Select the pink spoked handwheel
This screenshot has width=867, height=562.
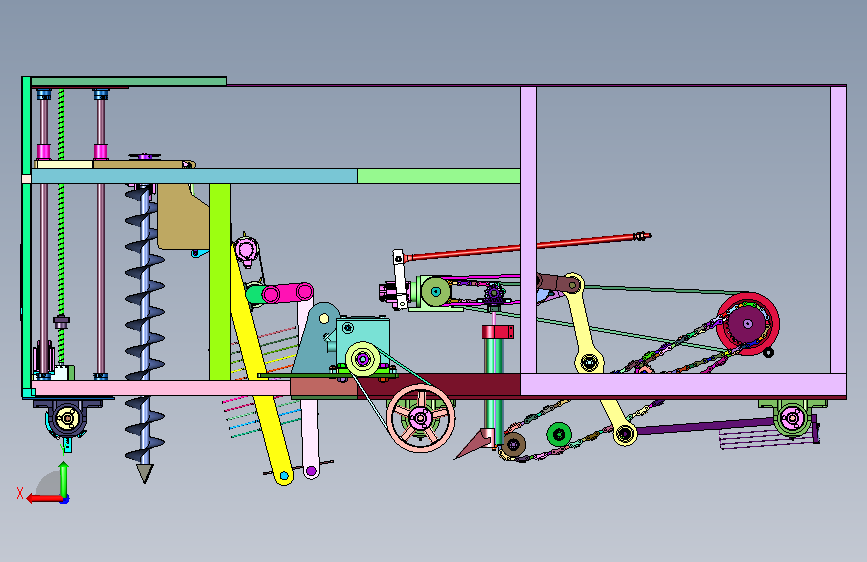[x=421, y=418]
